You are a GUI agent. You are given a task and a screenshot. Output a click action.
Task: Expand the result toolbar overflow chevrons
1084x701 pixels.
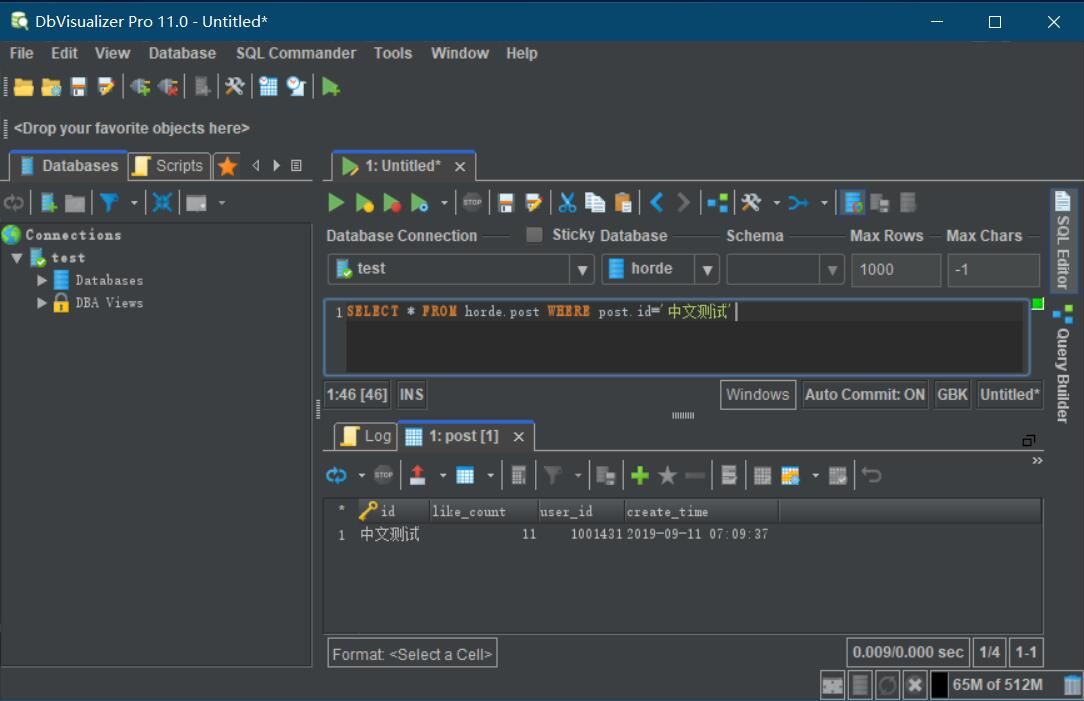[1037, 460]
